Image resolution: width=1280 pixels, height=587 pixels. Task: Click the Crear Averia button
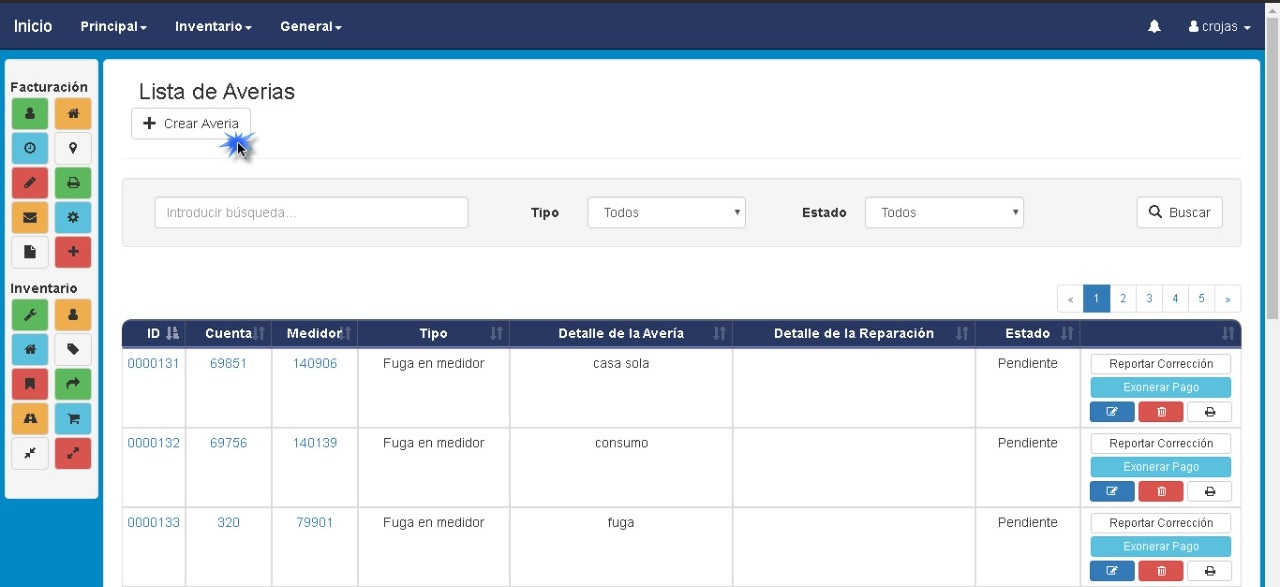[191, 123]
